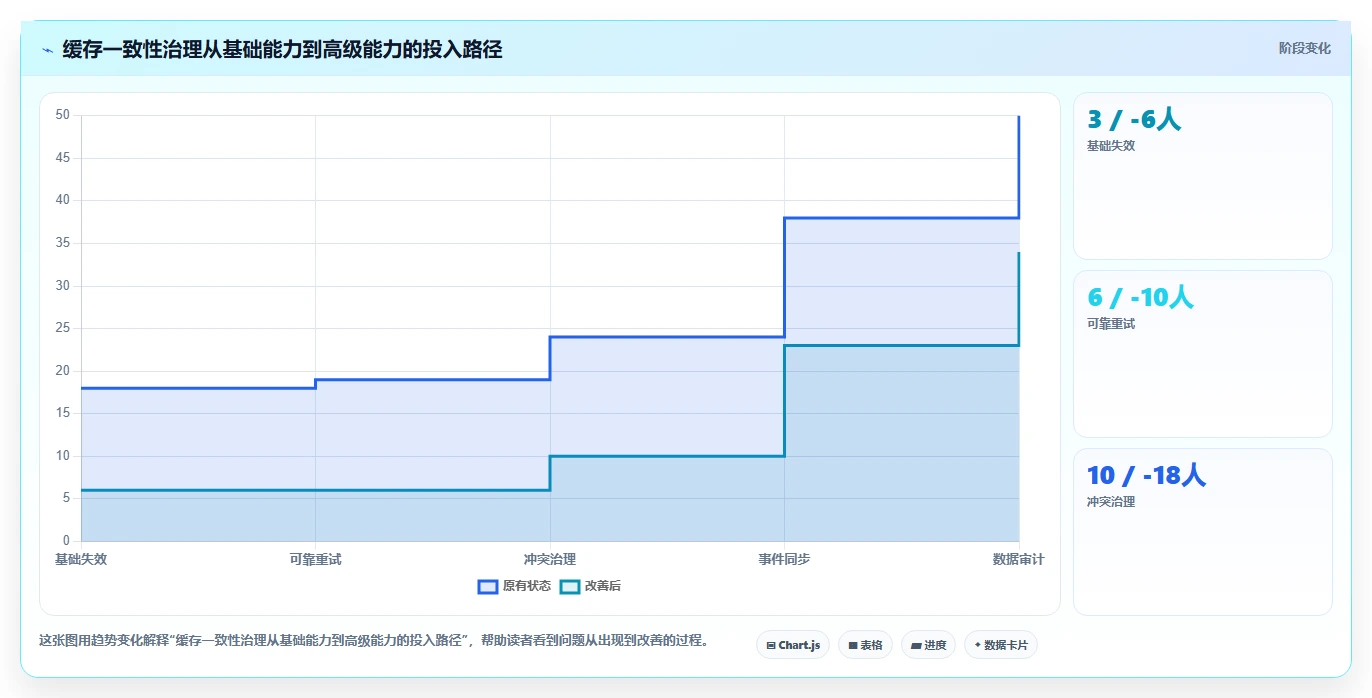This screenshot has width=1372, height=698.
Task: Toggle the 原有状态 legend entry
Action: point(515,586)
